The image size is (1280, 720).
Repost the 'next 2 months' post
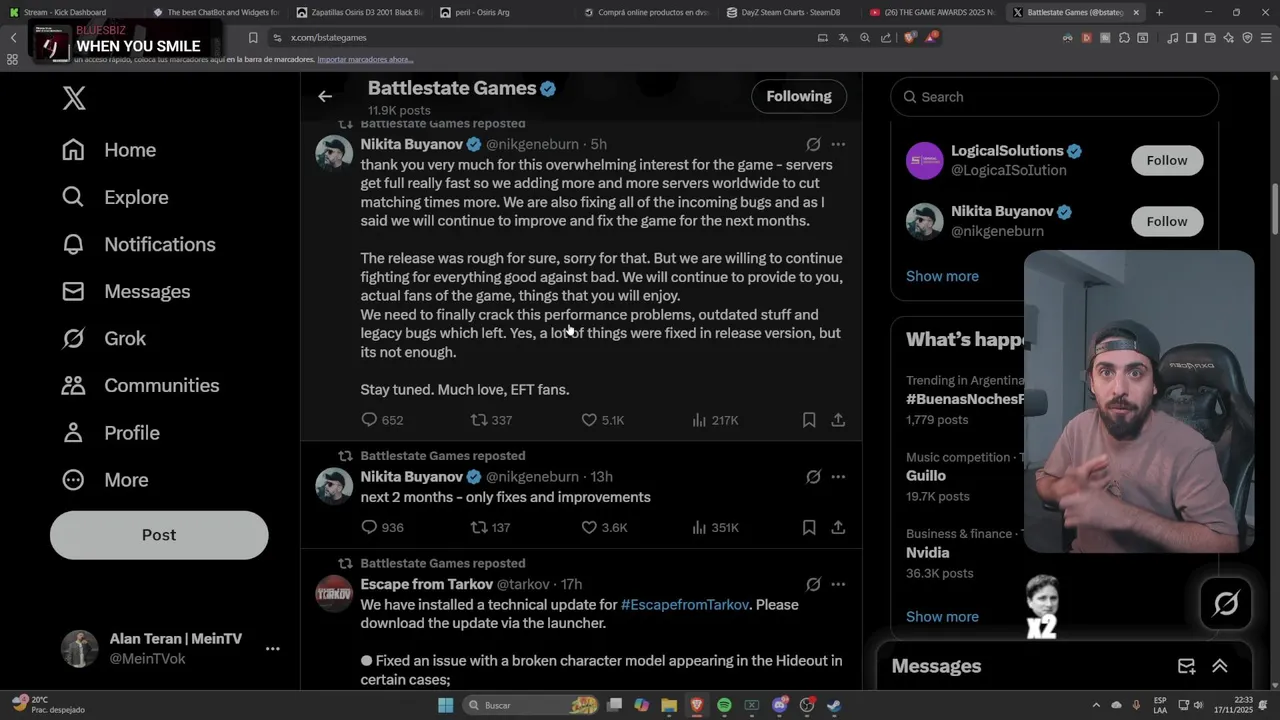[x=491, y=527]
